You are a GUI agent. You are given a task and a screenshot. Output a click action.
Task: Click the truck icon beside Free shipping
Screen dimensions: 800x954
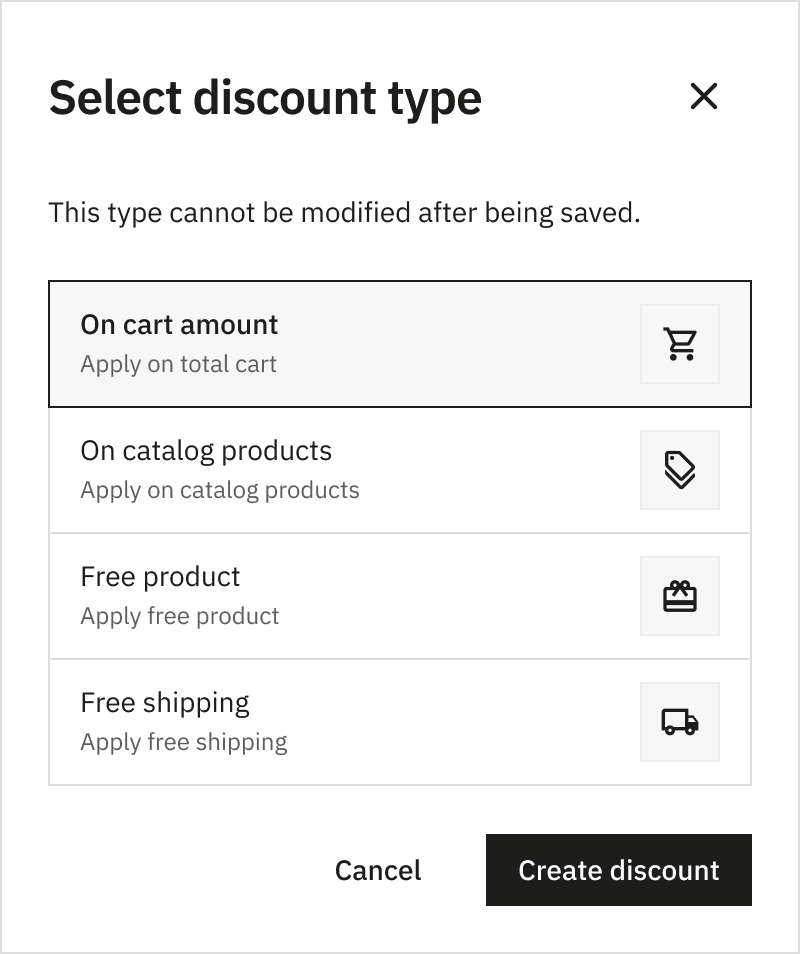coord(680,722)
